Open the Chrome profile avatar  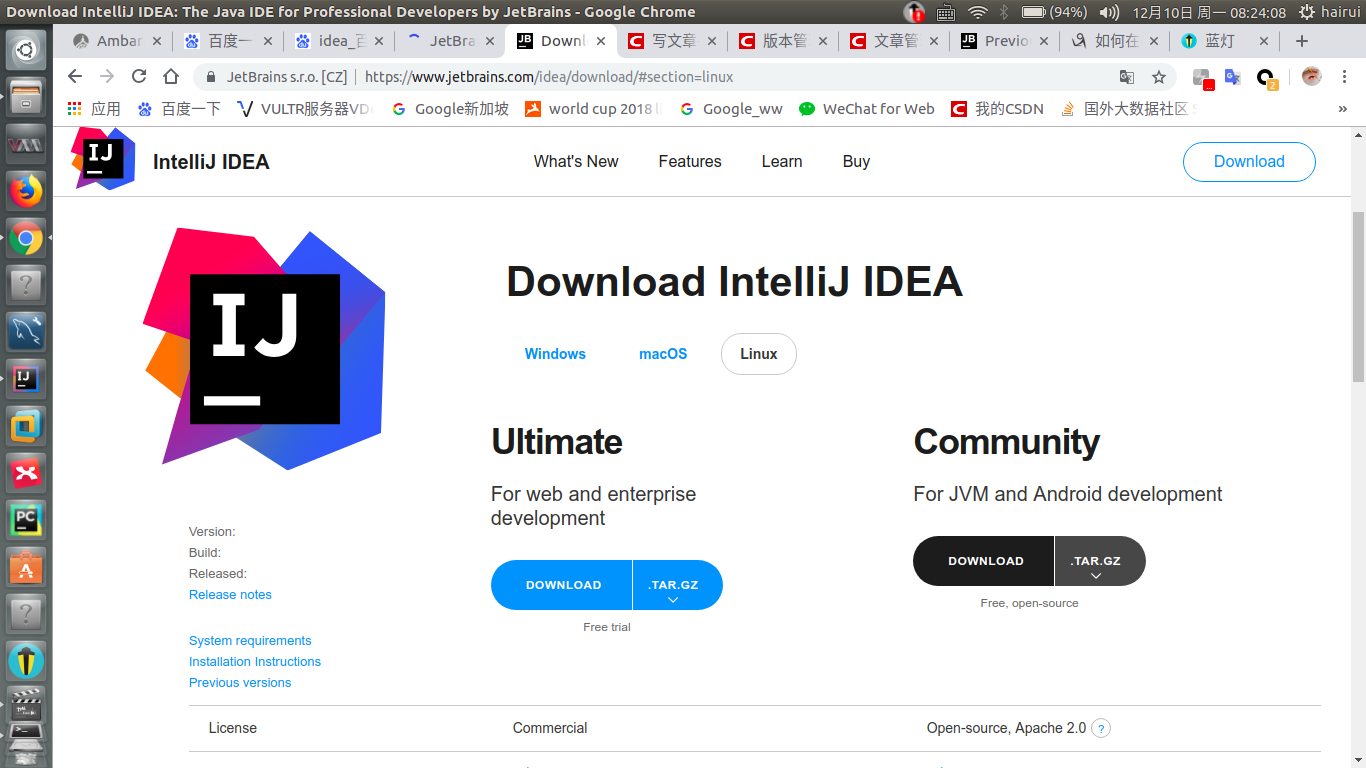(x=1311, y=77)
